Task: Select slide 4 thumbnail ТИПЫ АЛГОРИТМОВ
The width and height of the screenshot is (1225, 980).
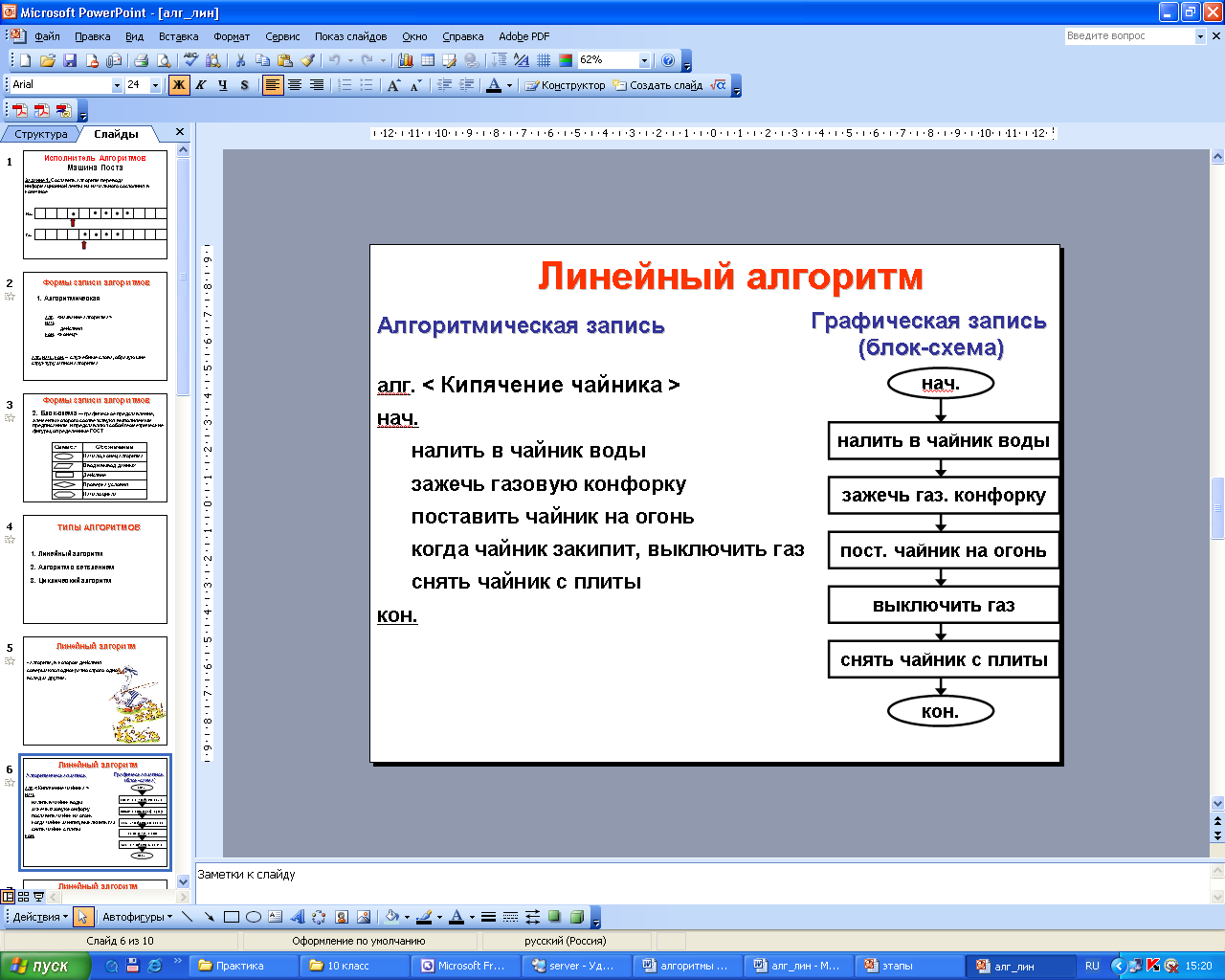Action: coord(95,569)
